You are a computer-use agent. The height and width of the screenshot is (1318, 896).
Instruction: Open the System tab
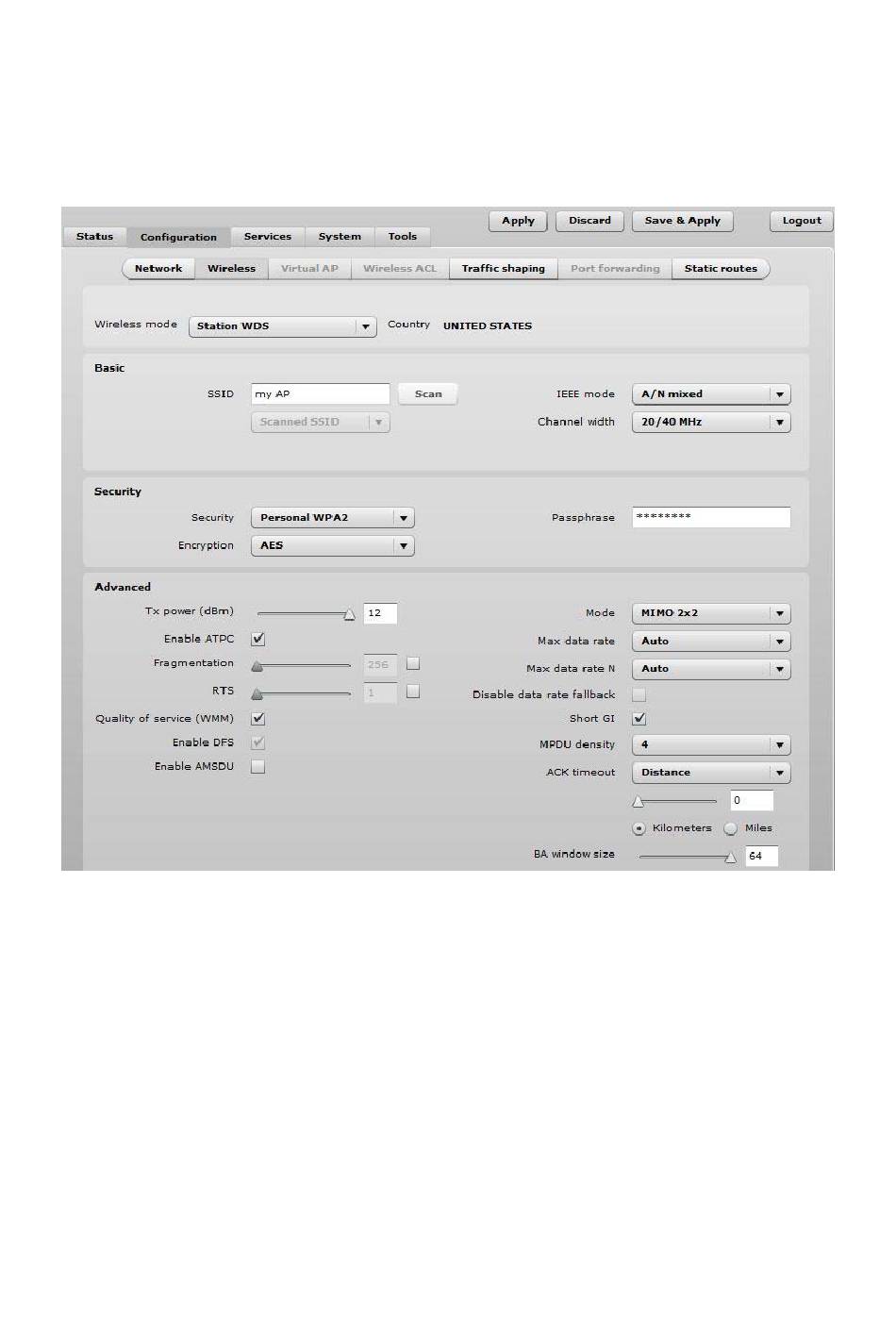(x=340, y=237)
